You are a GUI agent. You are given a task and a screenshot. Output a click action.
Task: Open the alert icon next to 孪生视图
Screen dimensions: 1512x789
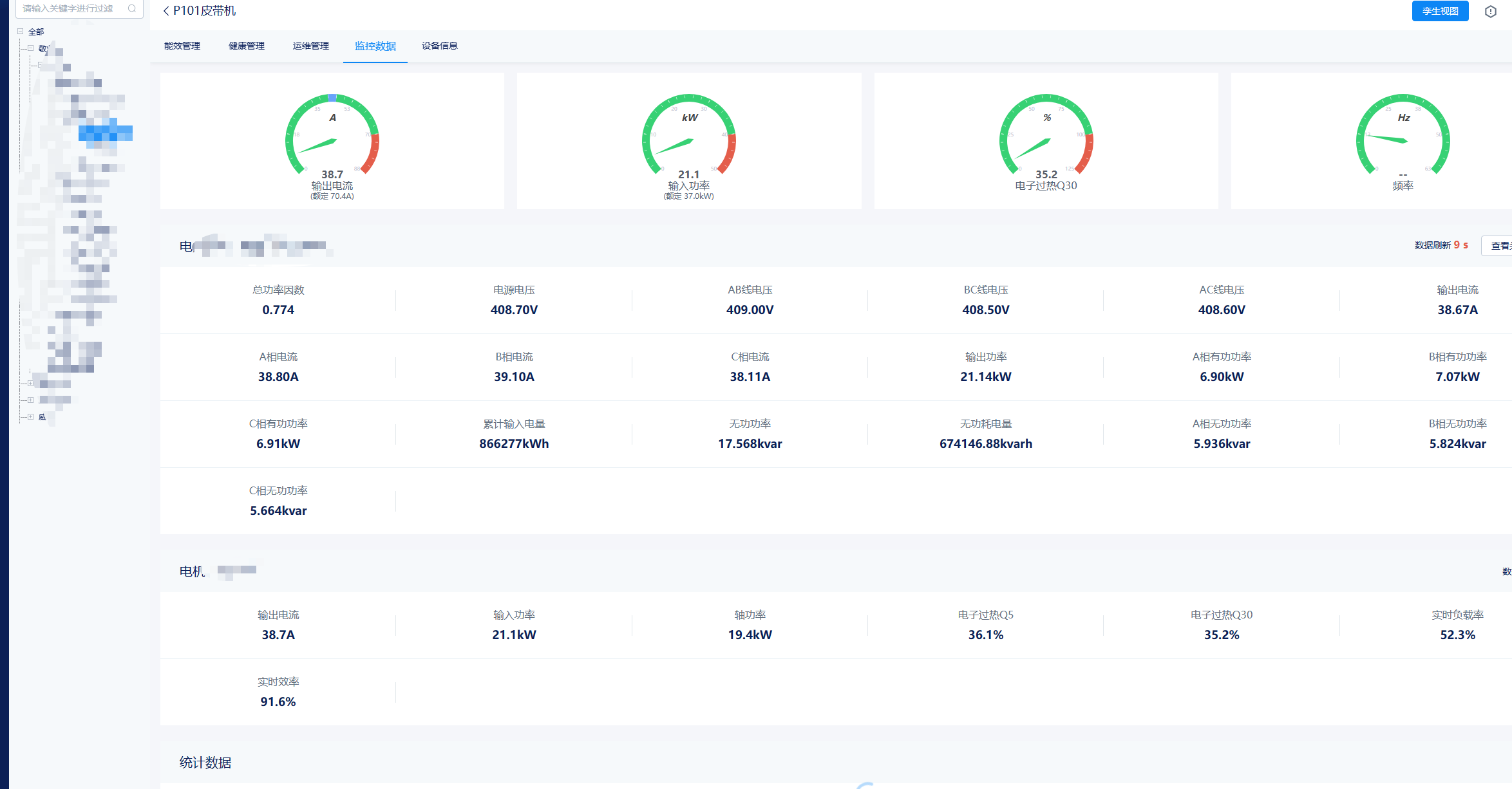click(1490, 12)
